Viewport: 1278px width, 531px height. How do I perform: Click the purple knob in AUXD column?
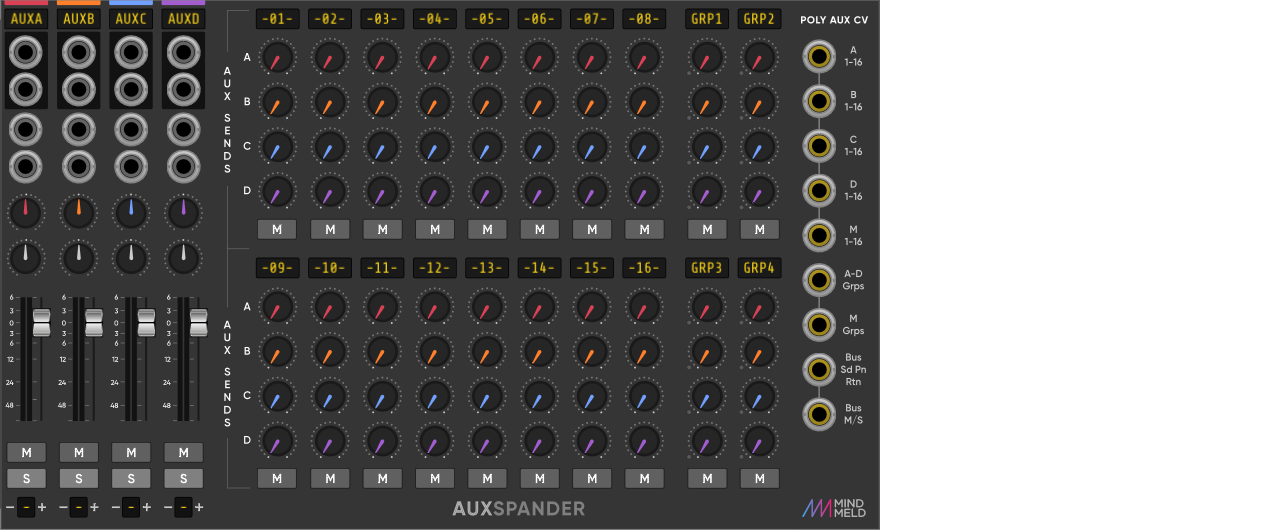[182, 211]
